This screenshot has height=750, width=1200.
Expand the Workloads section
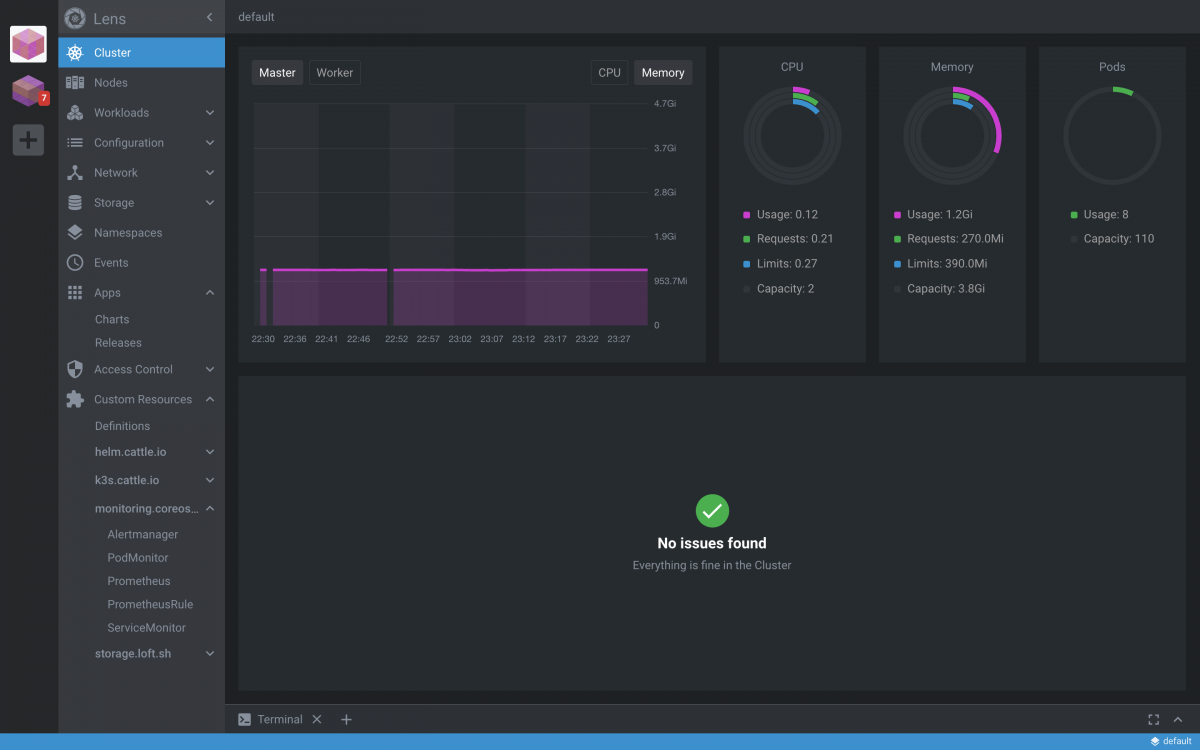coord(209,113)
